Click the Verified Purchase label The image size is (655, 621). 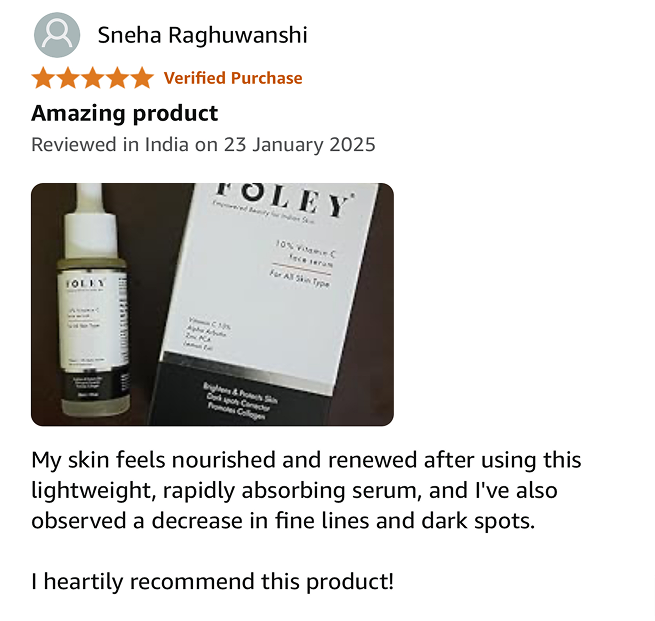coord(233,78)
